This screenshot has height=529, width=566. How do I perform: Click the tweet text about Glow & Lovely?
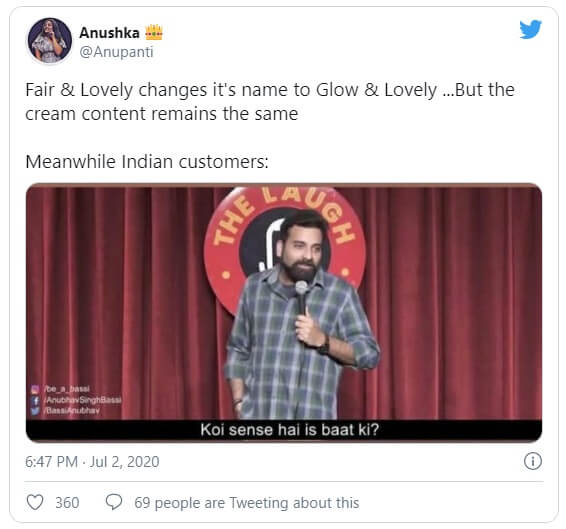click(x=270, y=101)
